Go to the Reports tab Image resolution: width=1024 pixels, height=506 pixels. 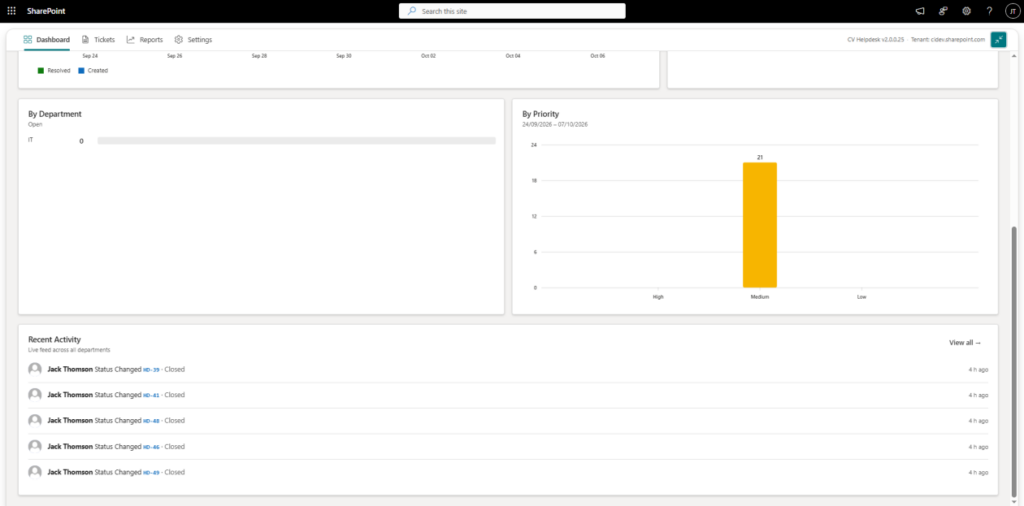[x=145, y=39]
